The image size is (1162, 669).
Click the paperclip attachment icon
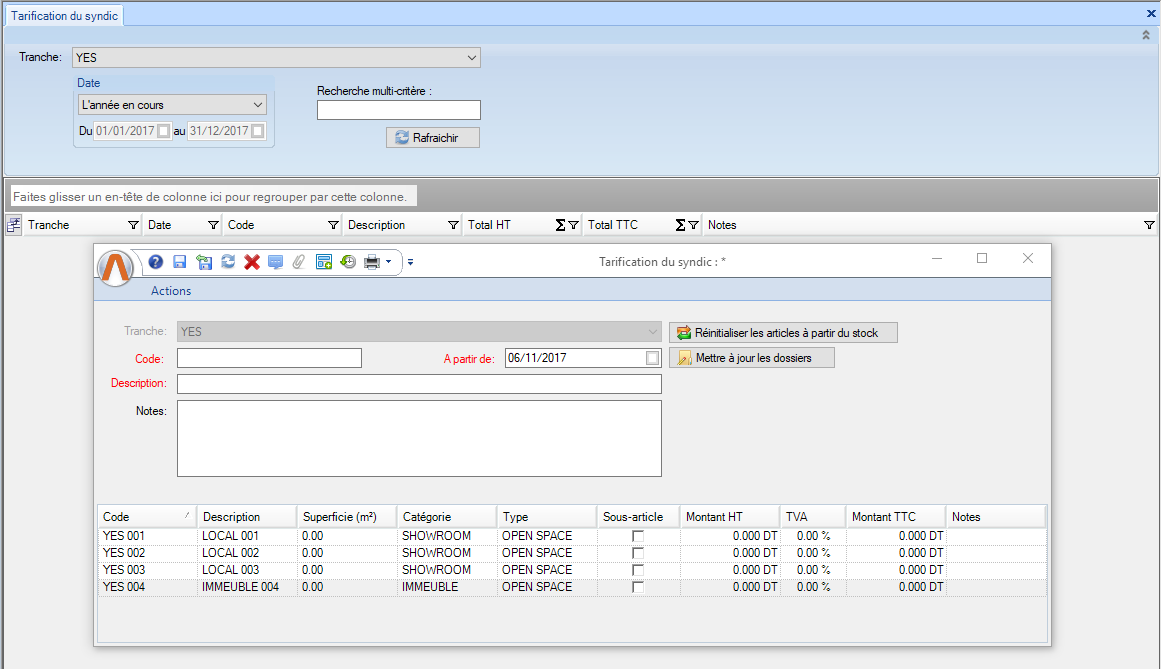299,262
